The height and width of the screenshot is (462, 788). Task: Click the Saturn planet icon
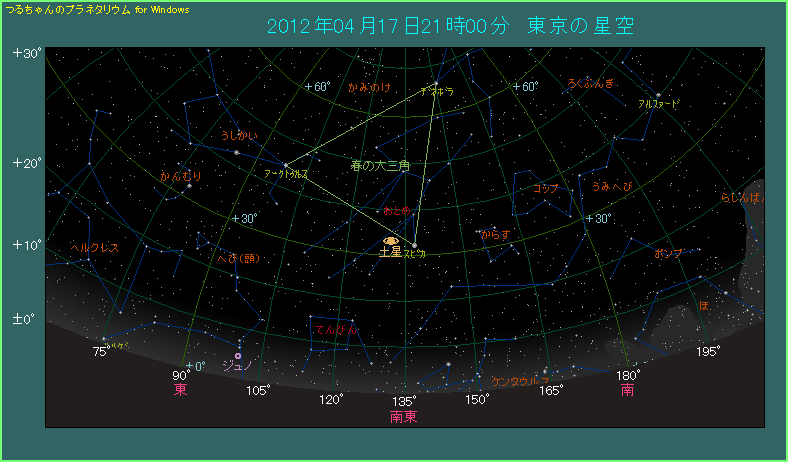pyautogui.click(x=391, y=241)
